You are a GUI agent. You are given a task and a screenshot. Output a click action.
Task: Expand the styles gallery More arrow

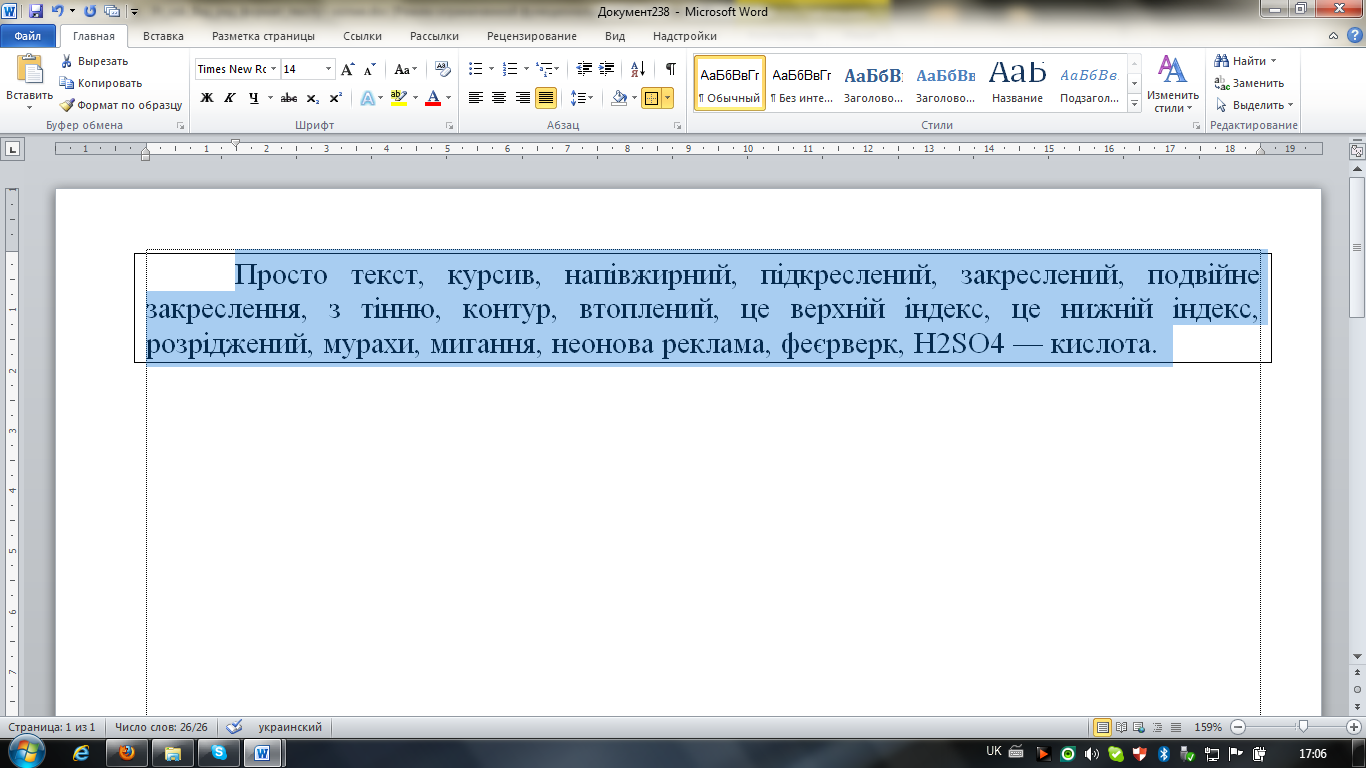click(1134, 103)
